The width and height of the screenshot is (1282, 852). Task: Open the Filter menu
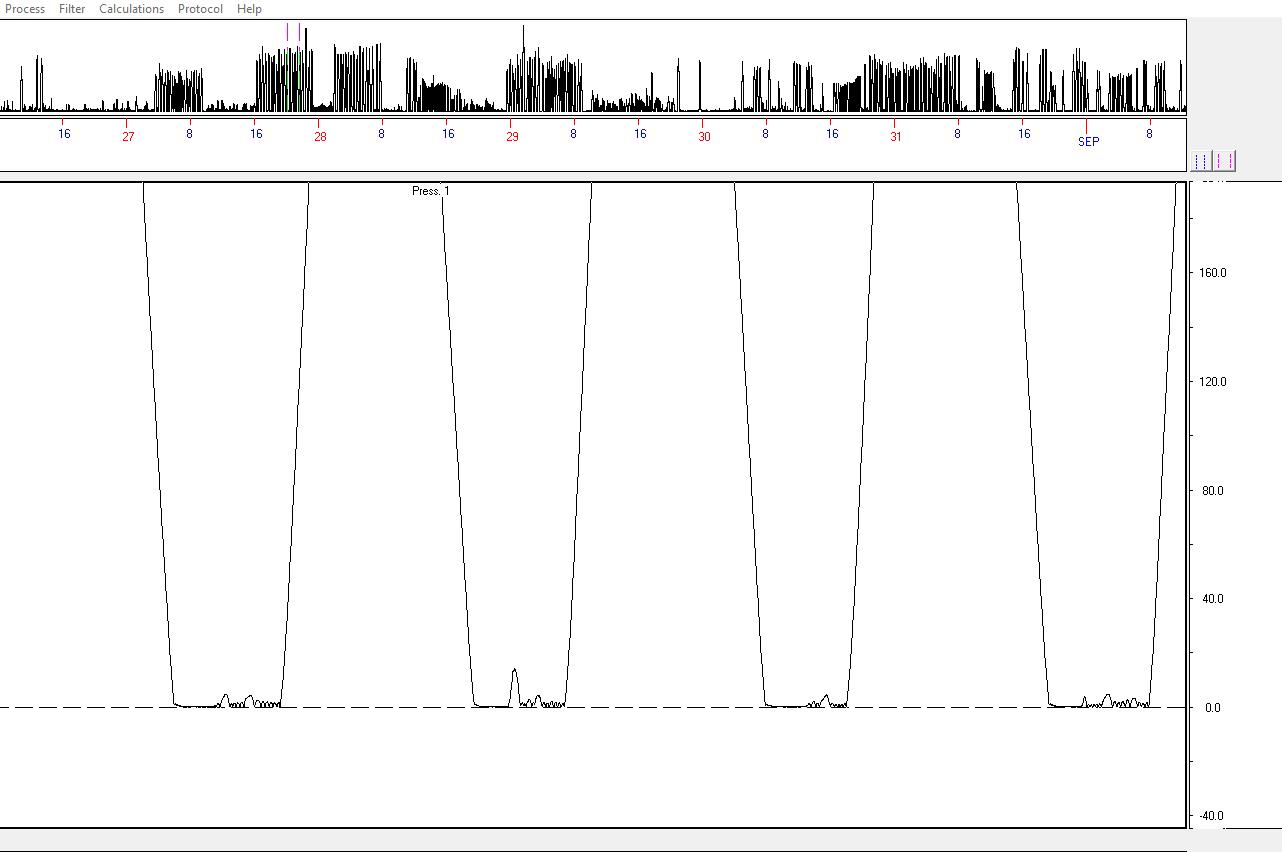pyautogui.click(x=72, y=9)
